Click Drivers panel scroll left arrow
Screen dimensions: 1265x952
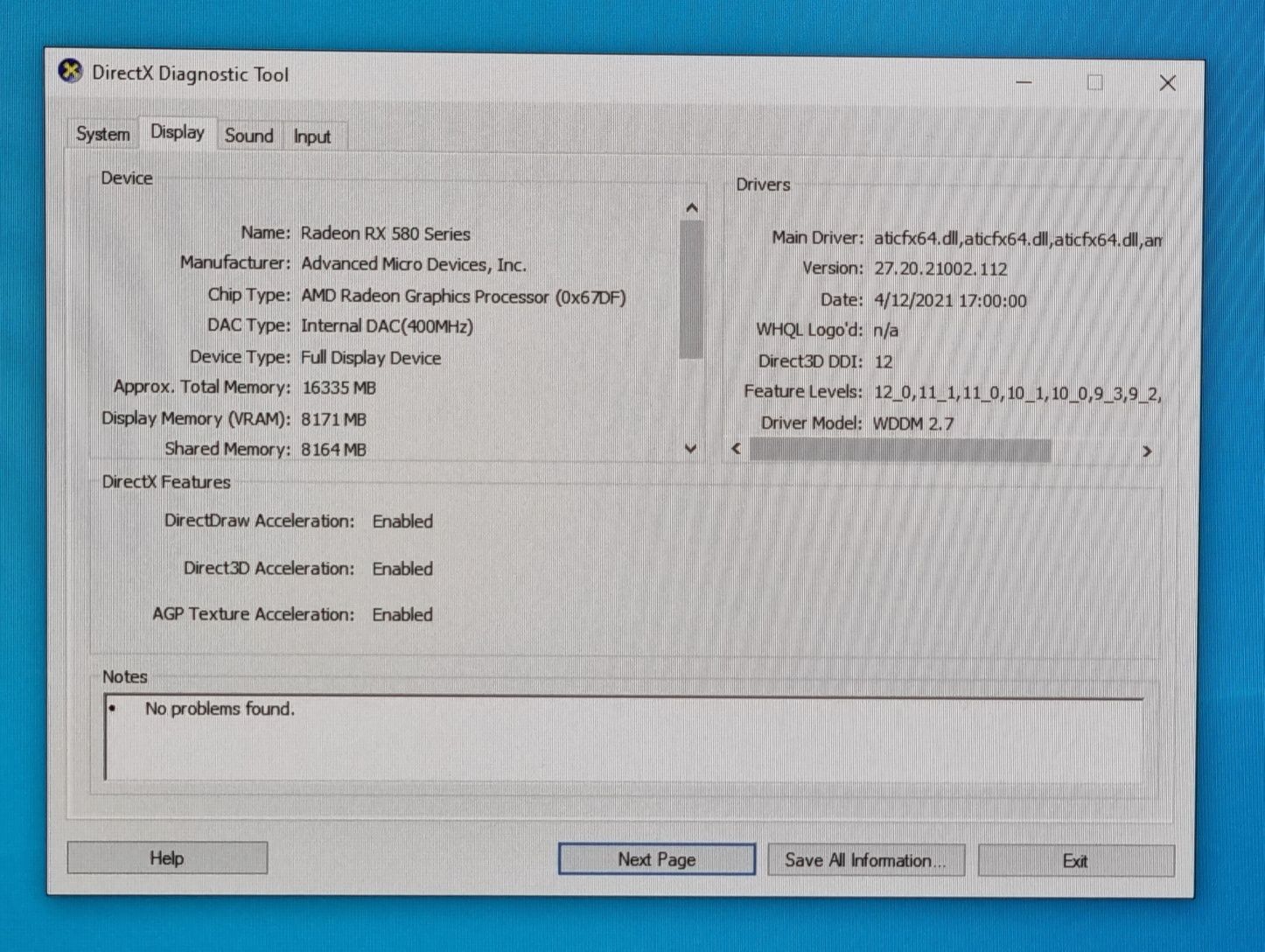coord(737,449)
